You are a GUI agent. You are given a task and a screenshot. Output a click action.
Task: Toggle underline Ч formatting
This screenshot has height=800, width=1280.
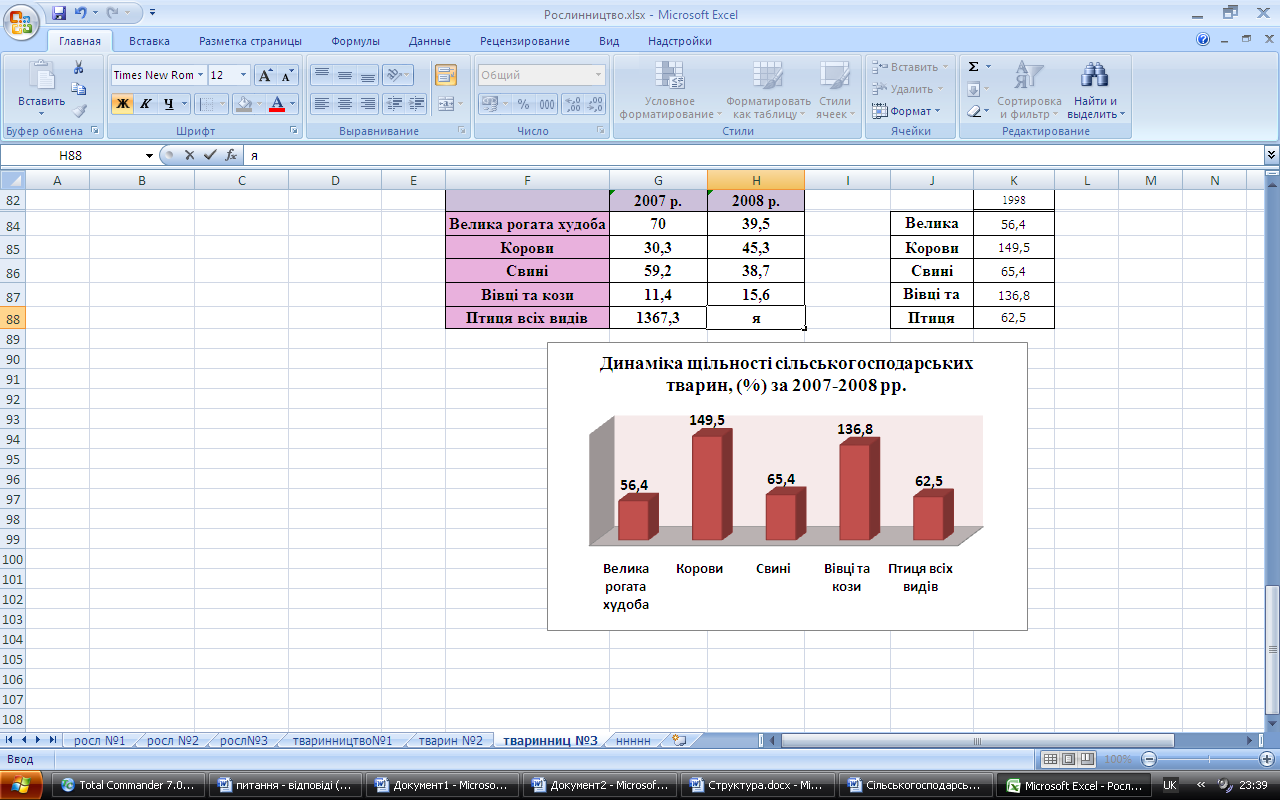(169, 104)
